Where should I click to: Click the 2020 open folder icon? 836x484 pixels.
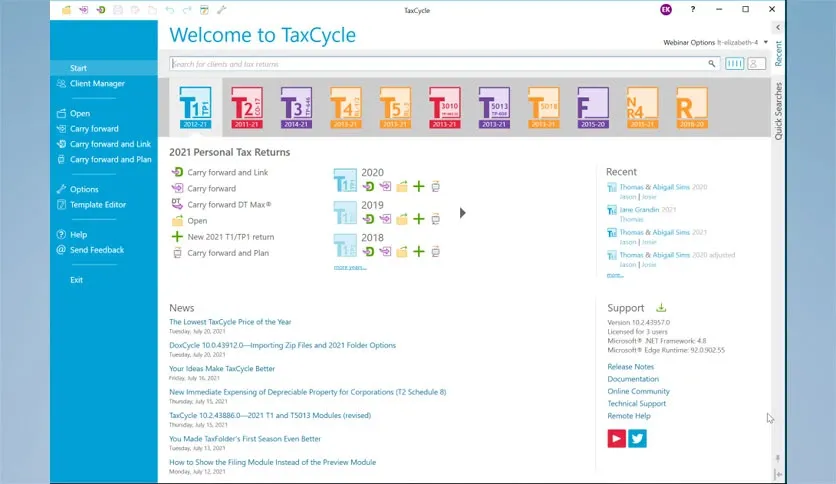click(402, 187)
